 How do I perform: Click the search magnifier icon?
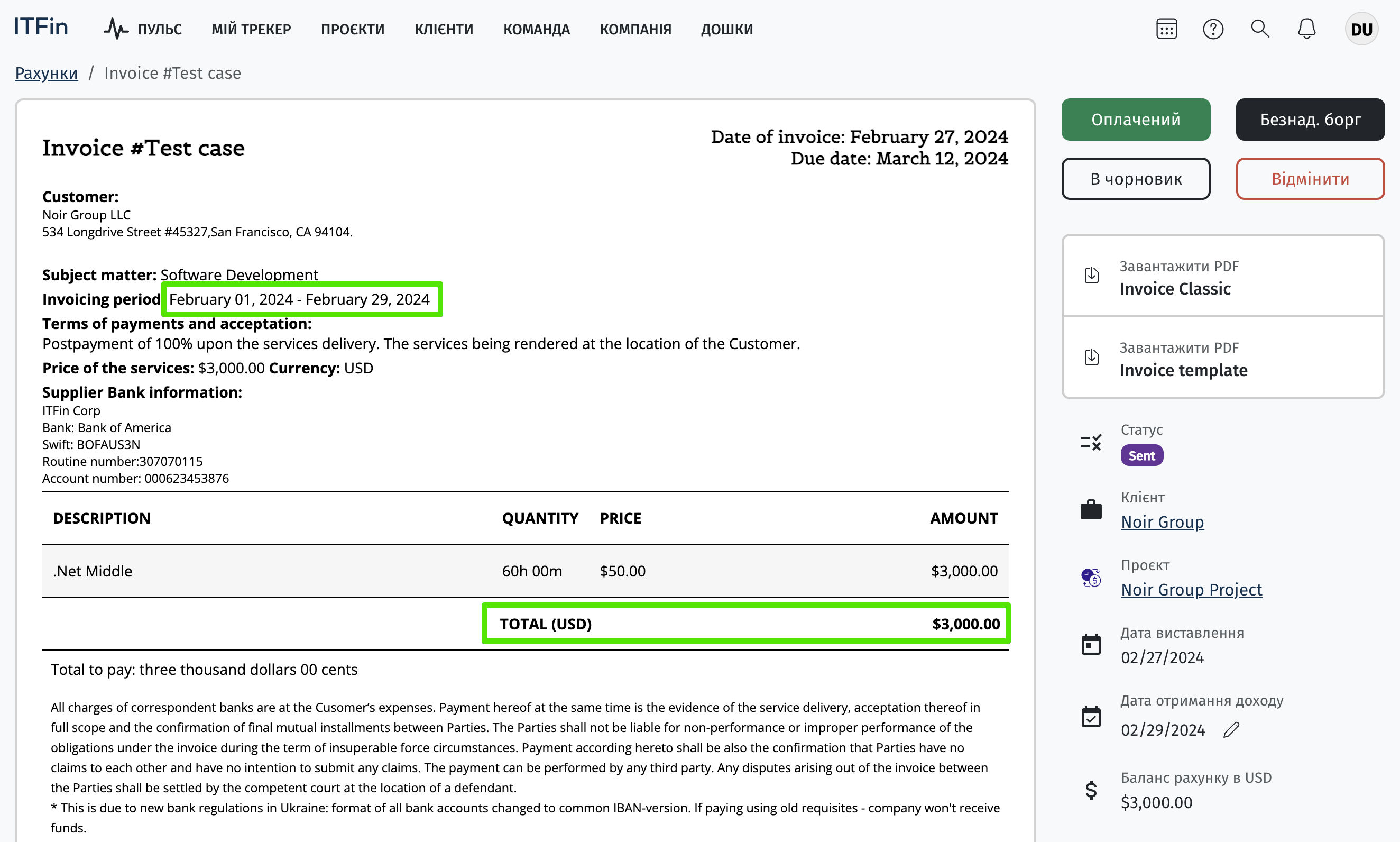click(1260, 29)
